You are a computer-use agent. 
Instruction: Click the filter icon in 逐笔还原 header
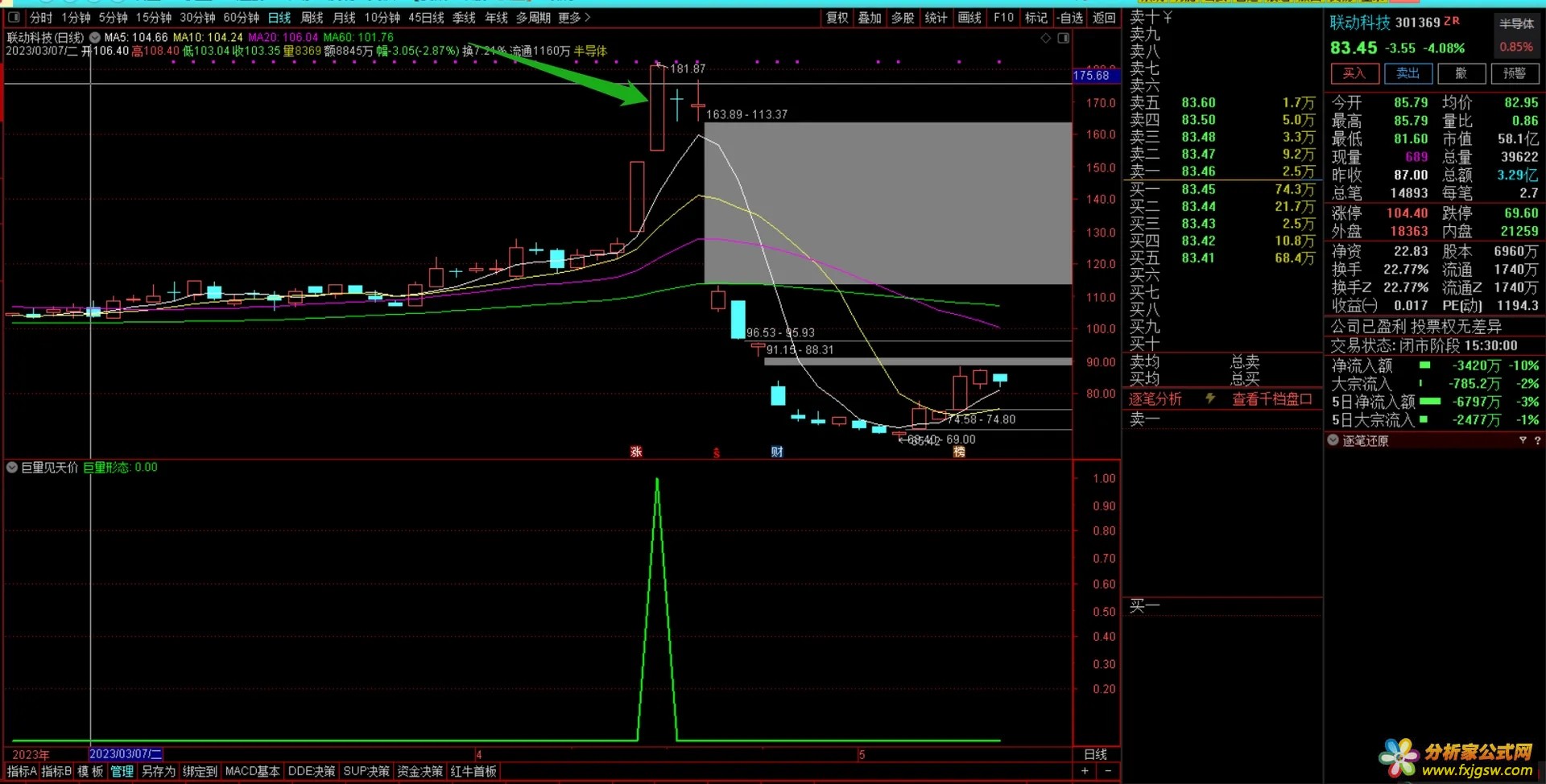pos(1523,440)
